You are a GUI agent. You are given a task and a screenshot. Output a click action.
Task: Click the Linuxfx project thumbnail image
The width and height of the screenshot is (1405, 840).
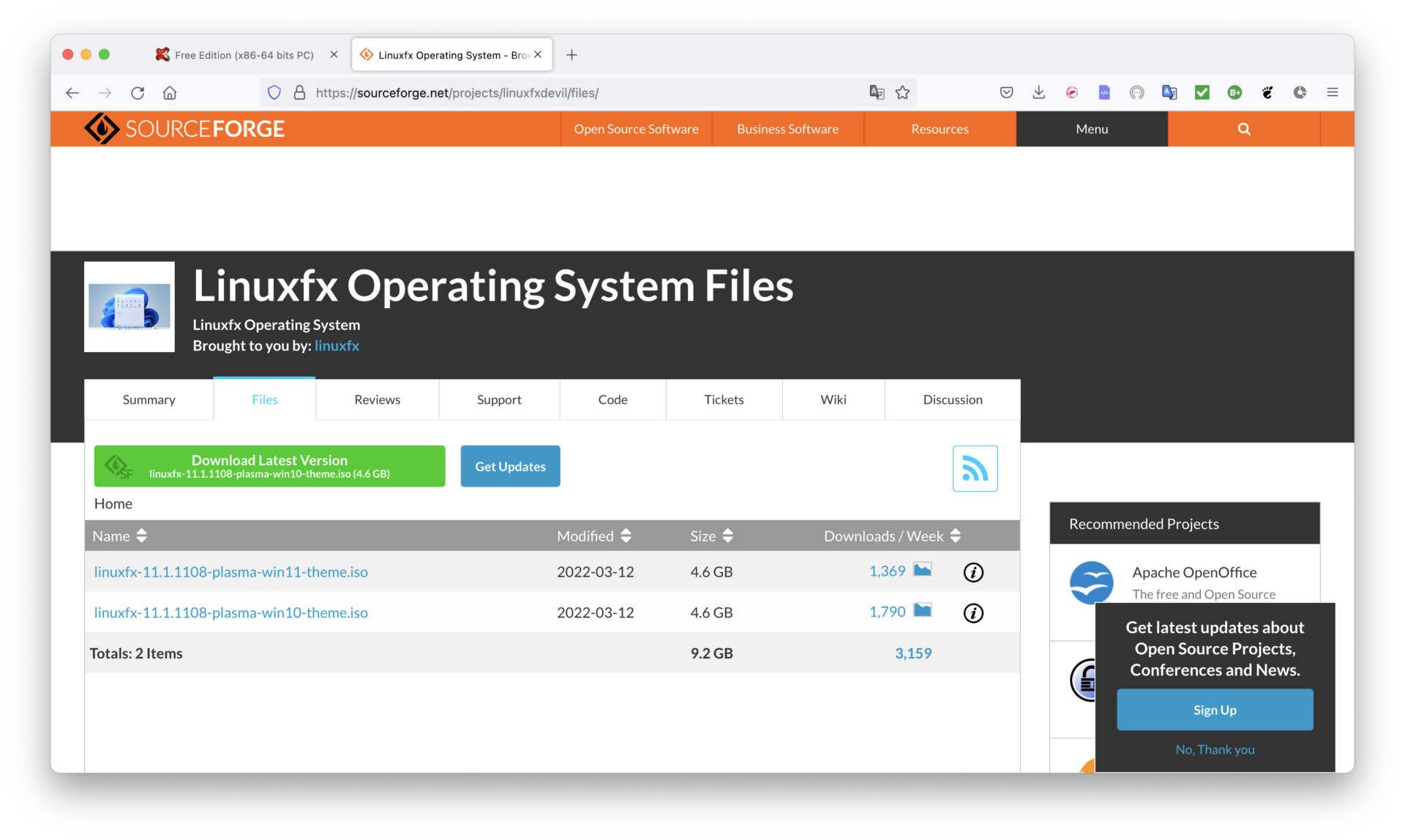click(130, 307)
